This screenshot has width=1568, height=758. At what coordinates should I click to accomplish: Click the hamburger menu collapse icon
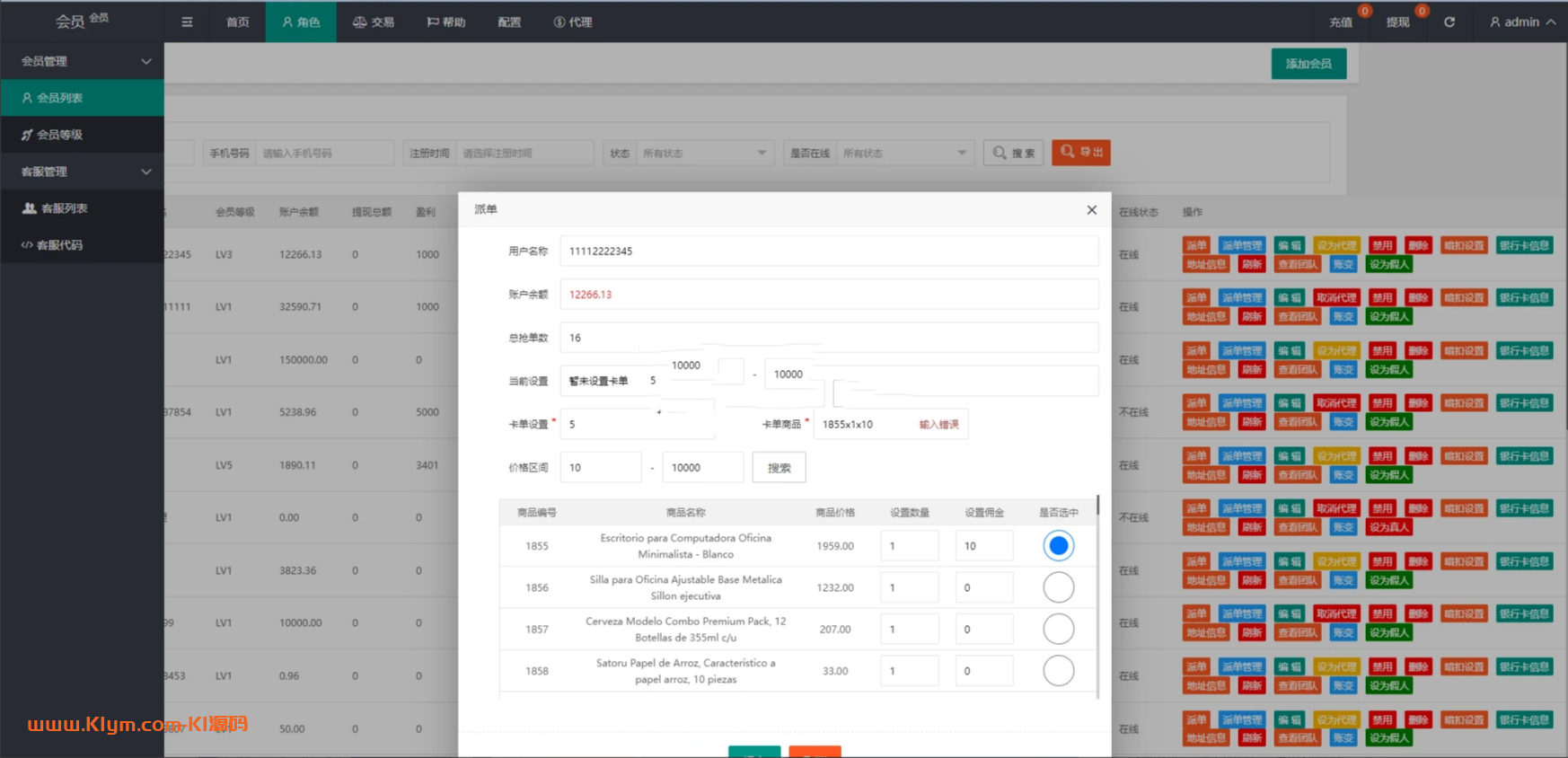coord(187,22)
